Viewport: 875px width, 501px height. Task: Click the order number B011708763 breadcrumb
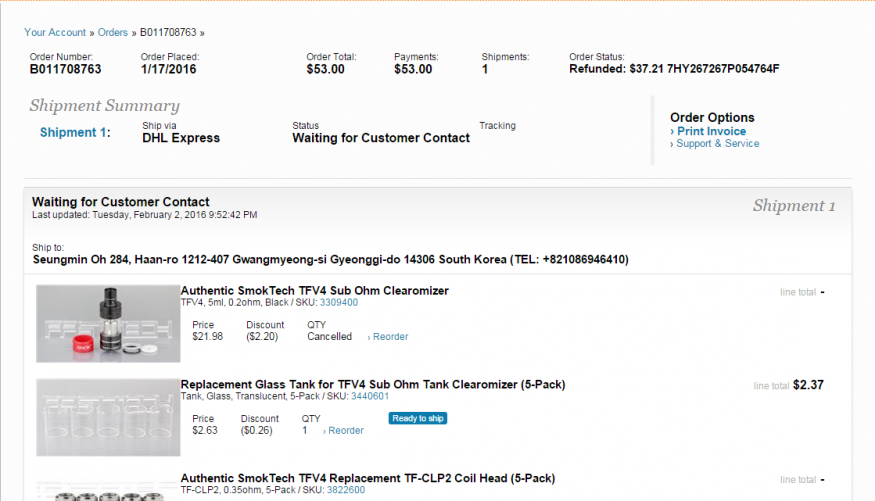point(168,32)
